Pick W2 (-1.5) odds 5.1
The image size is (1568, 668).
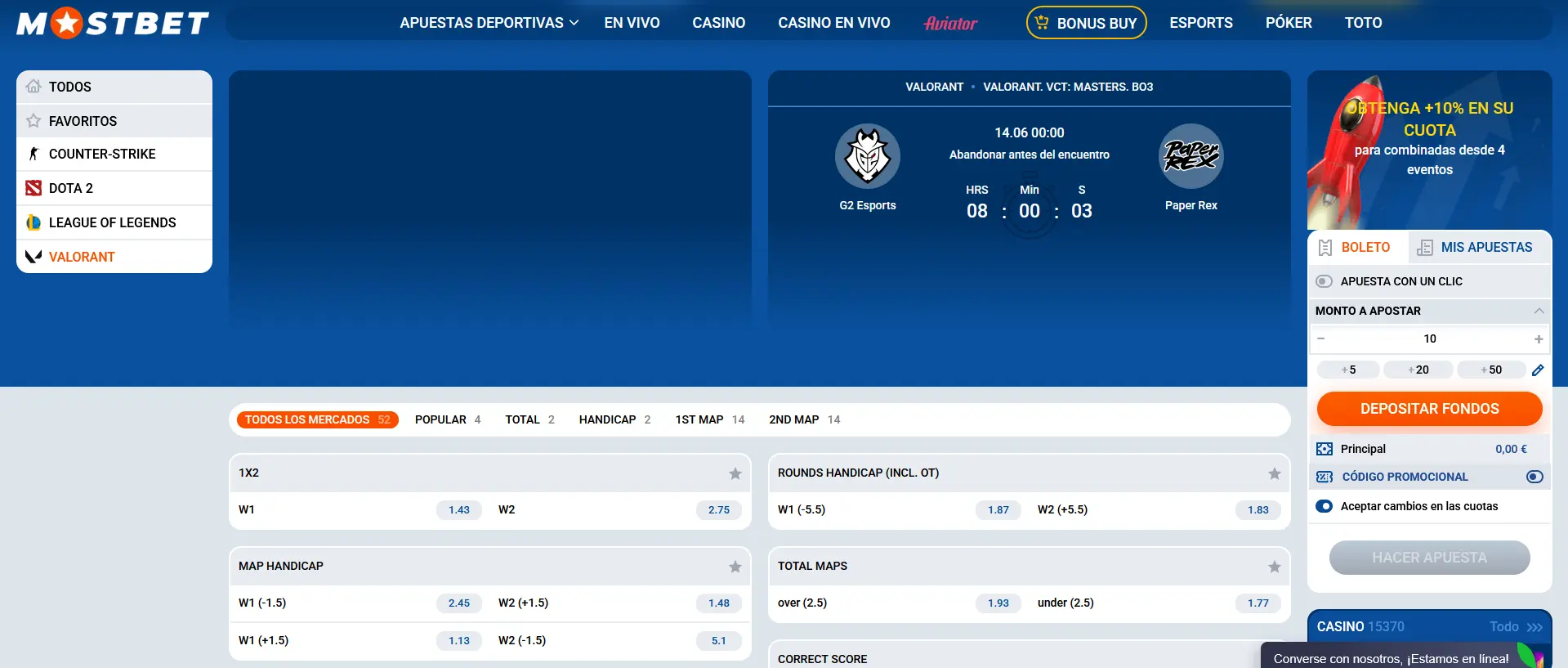coord(719,640)
